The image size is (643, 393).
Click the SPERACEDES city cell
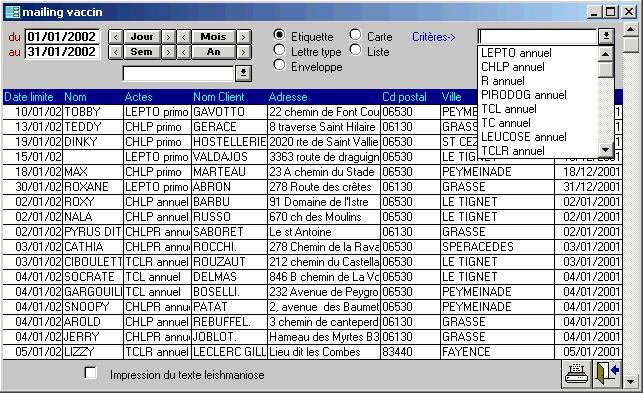click(497, 247)
